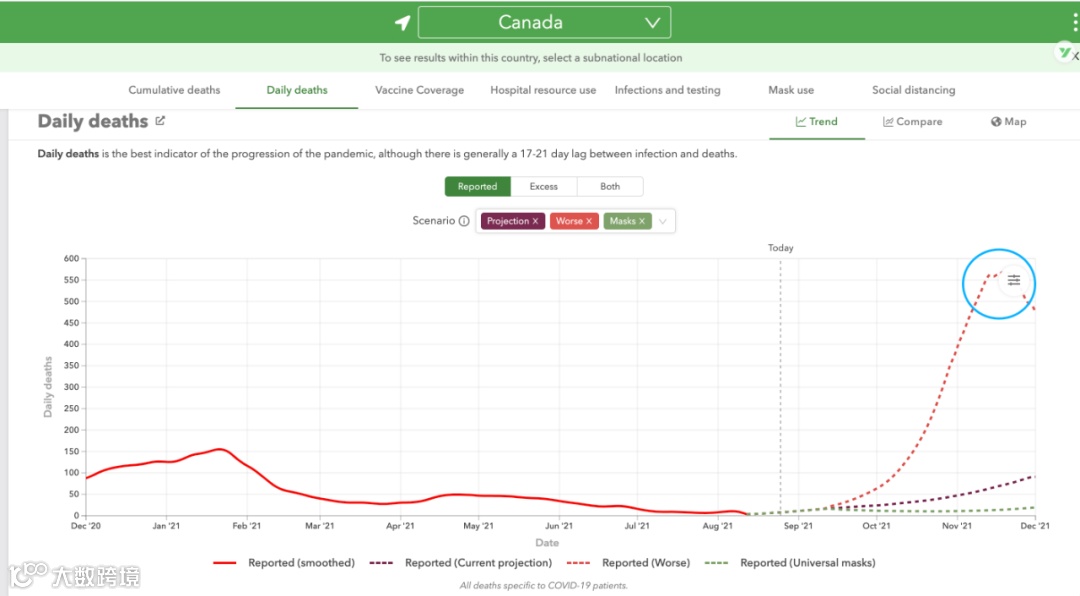
Task: Select the Both deaths option
Action: [610, 186]
